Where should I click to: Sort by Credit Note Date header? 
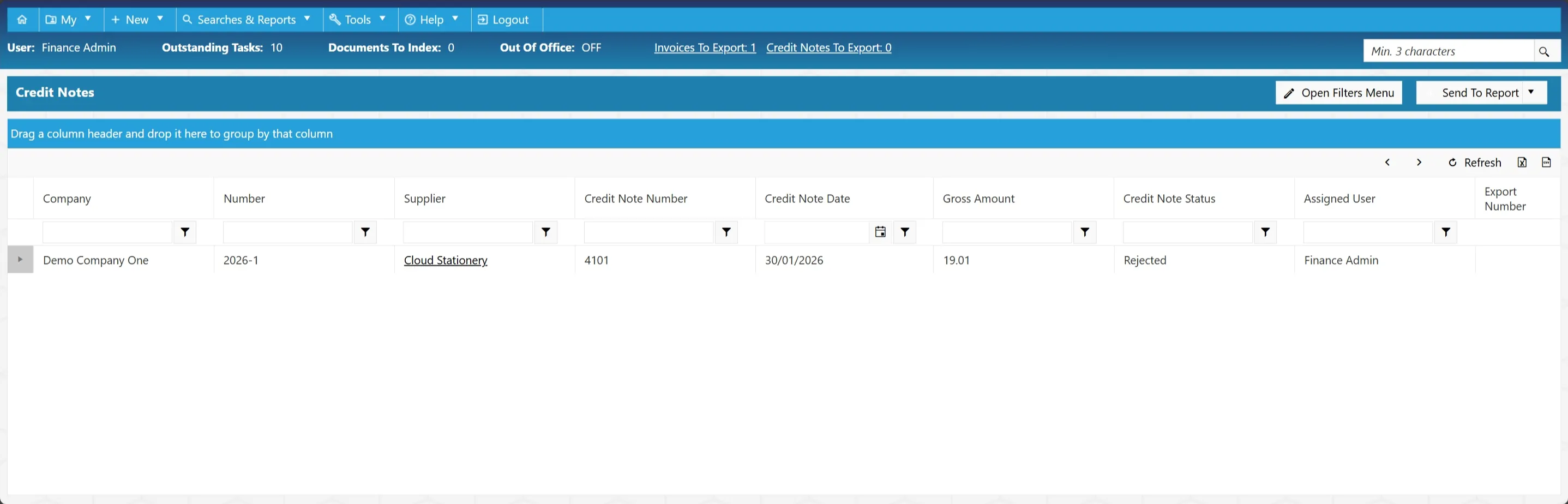[x=807, y=199]
